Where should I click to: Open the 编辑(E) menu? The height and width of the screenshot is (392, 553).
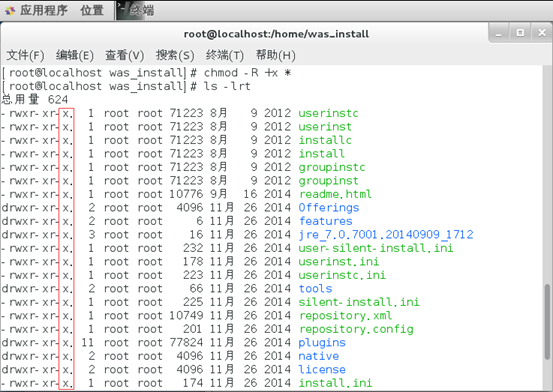(75, 55)
